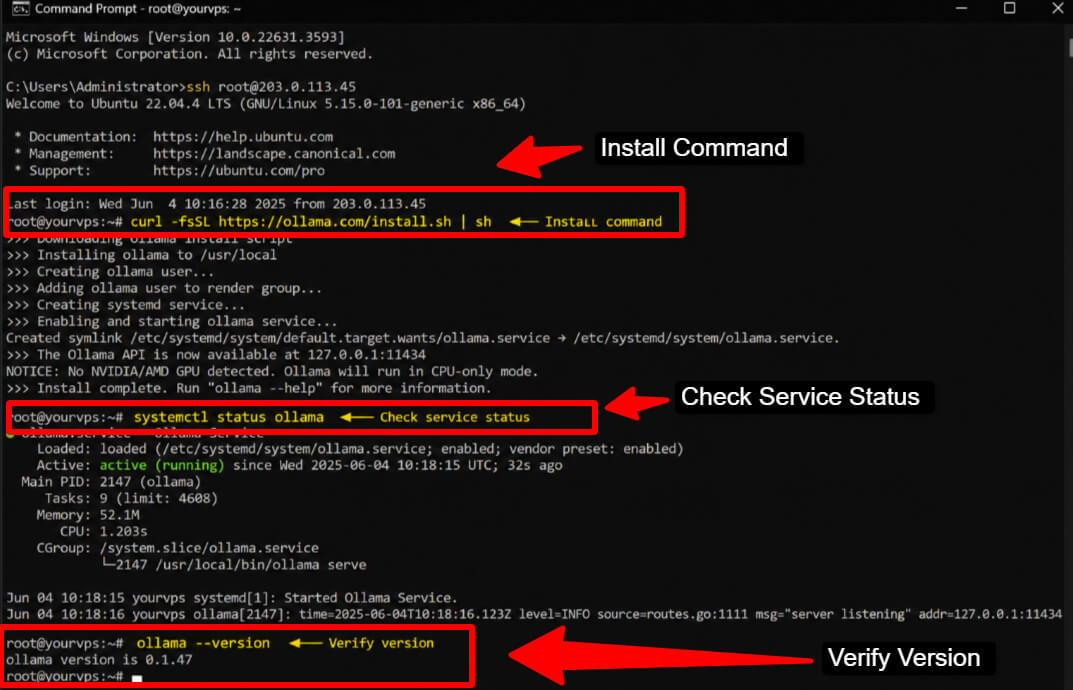The width and height of the screenshot is (1073, 690).
Task: Click '>>> Enabling and starting ollama service...' line
Action: click(x=172, y=321)
